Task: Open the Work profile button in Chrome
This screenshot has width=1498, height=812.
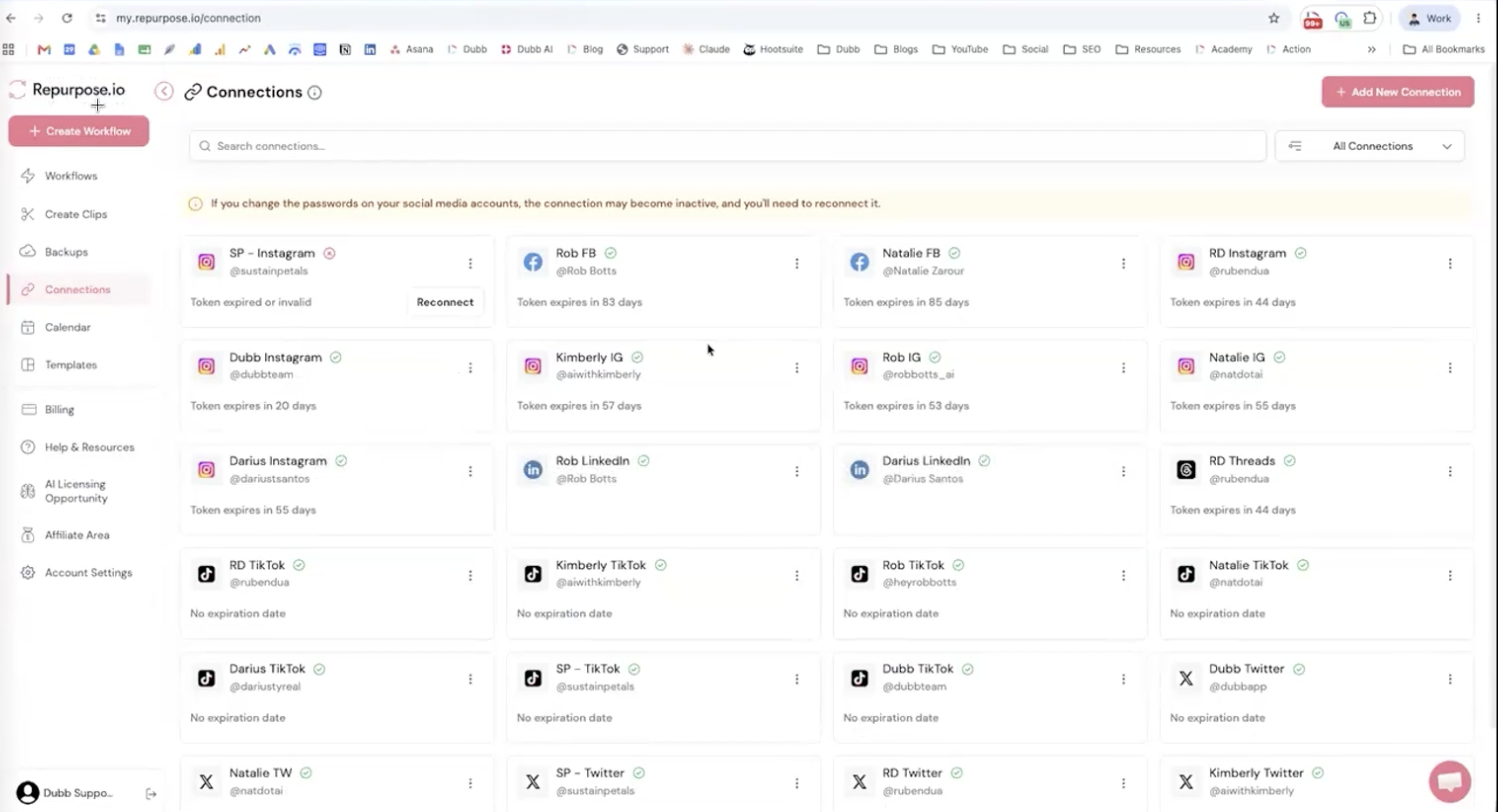Action: 1430,18
